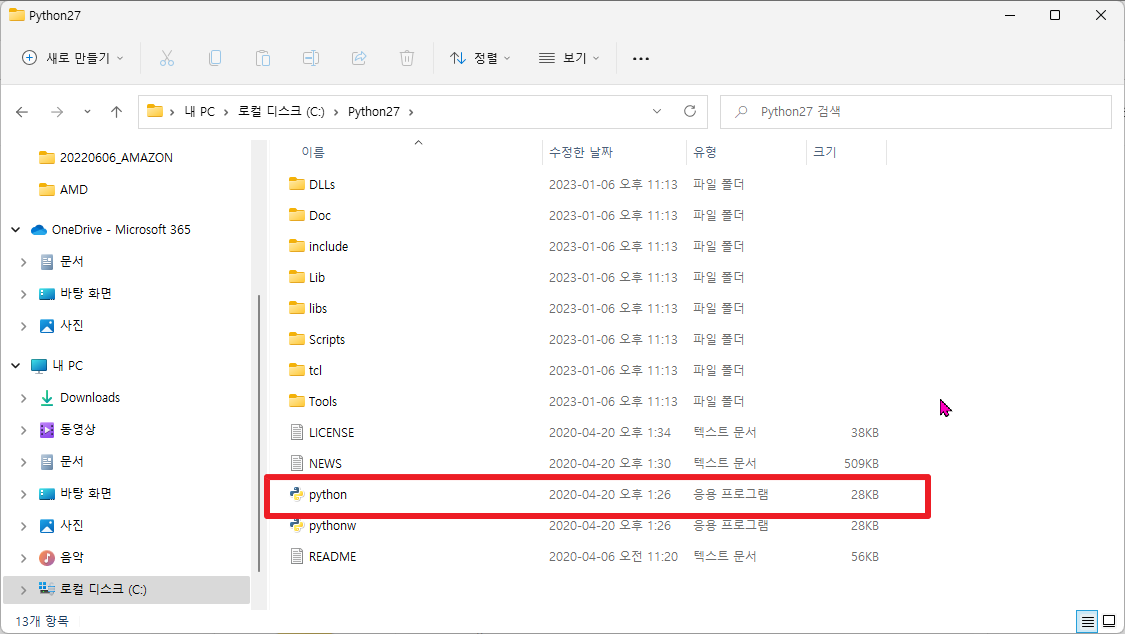Sort by the 유형 column header

[705, 152]
